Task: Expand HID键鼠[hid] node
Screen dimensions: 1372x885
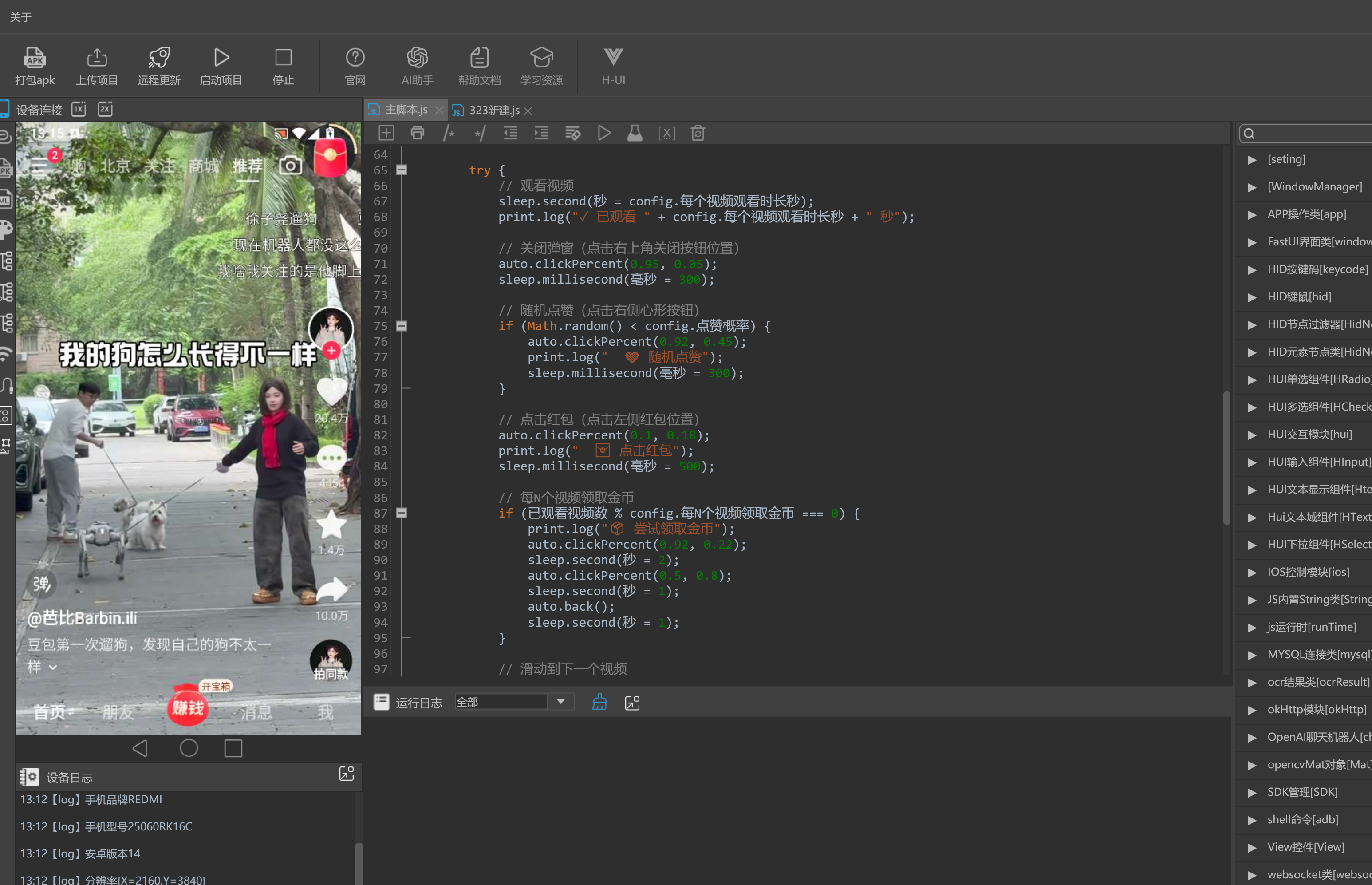Action: pos(1252,298)
